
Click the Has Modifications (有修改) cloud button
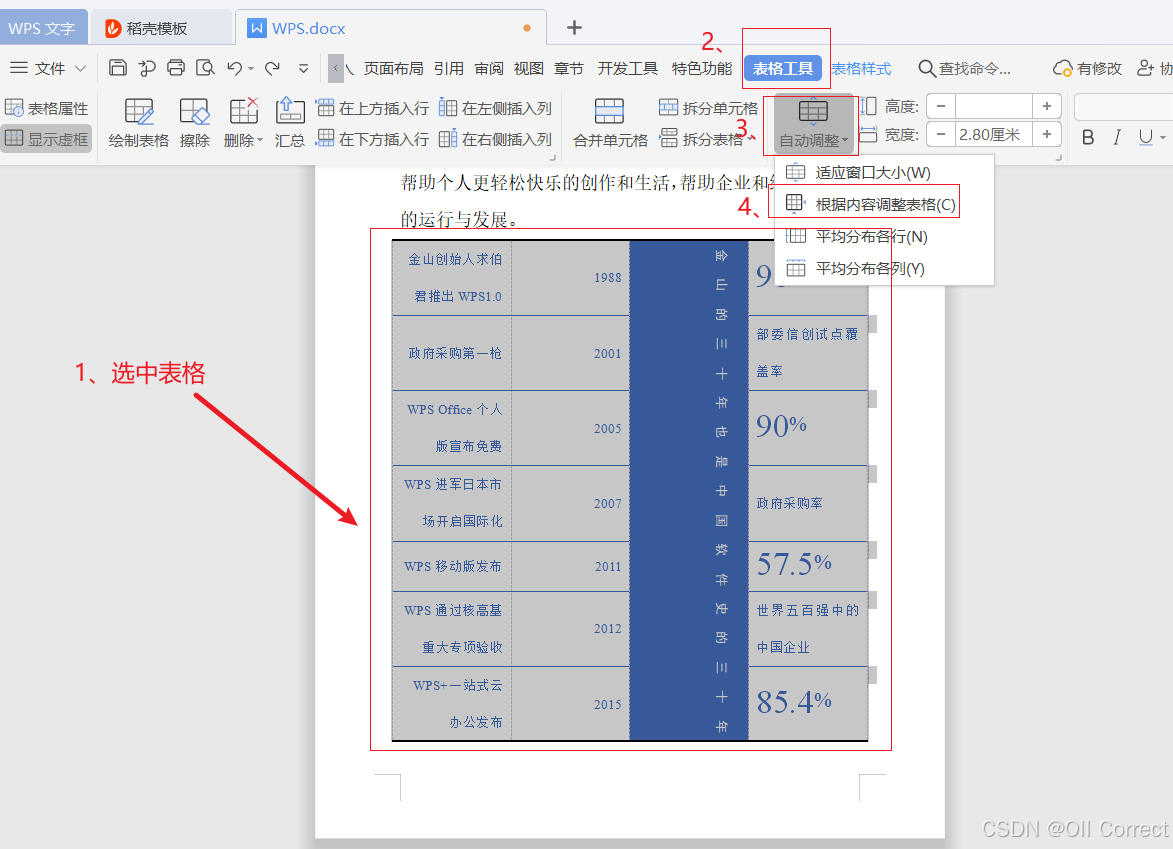tap(1087, 69)
